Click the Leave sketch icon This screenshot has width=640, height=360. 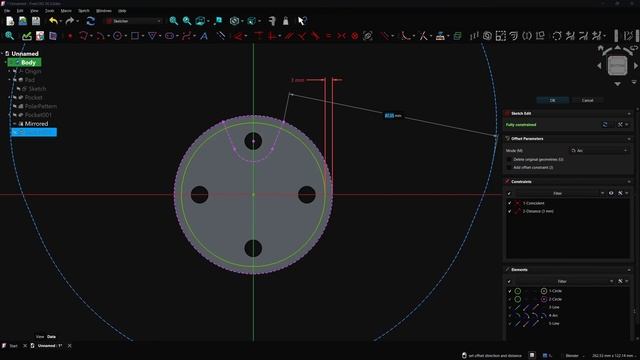click(x=27, y=36)
